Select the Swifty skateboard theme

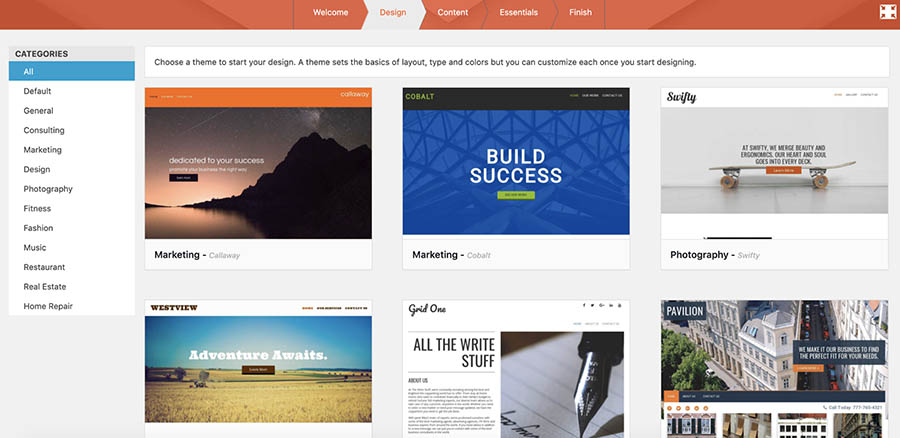(774, 162)
